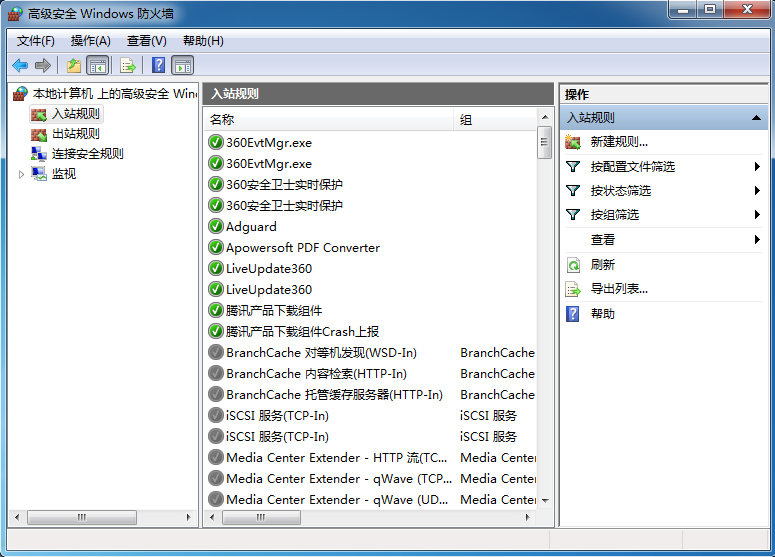Click the Help icon in the Actions pane

coord(572,314)
